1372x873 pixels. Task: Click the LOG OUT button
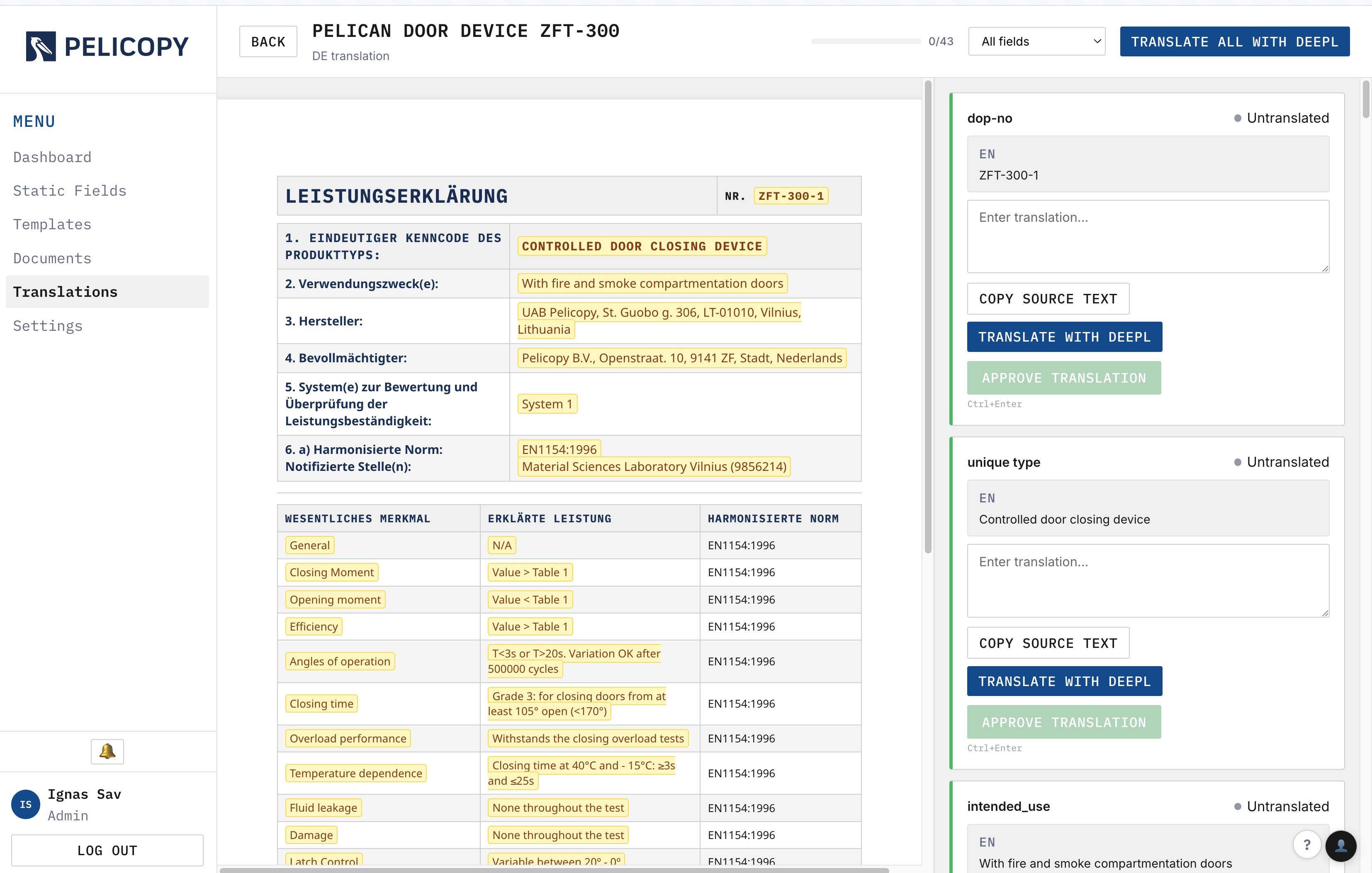pyautogui.click(x=107, y=850)
